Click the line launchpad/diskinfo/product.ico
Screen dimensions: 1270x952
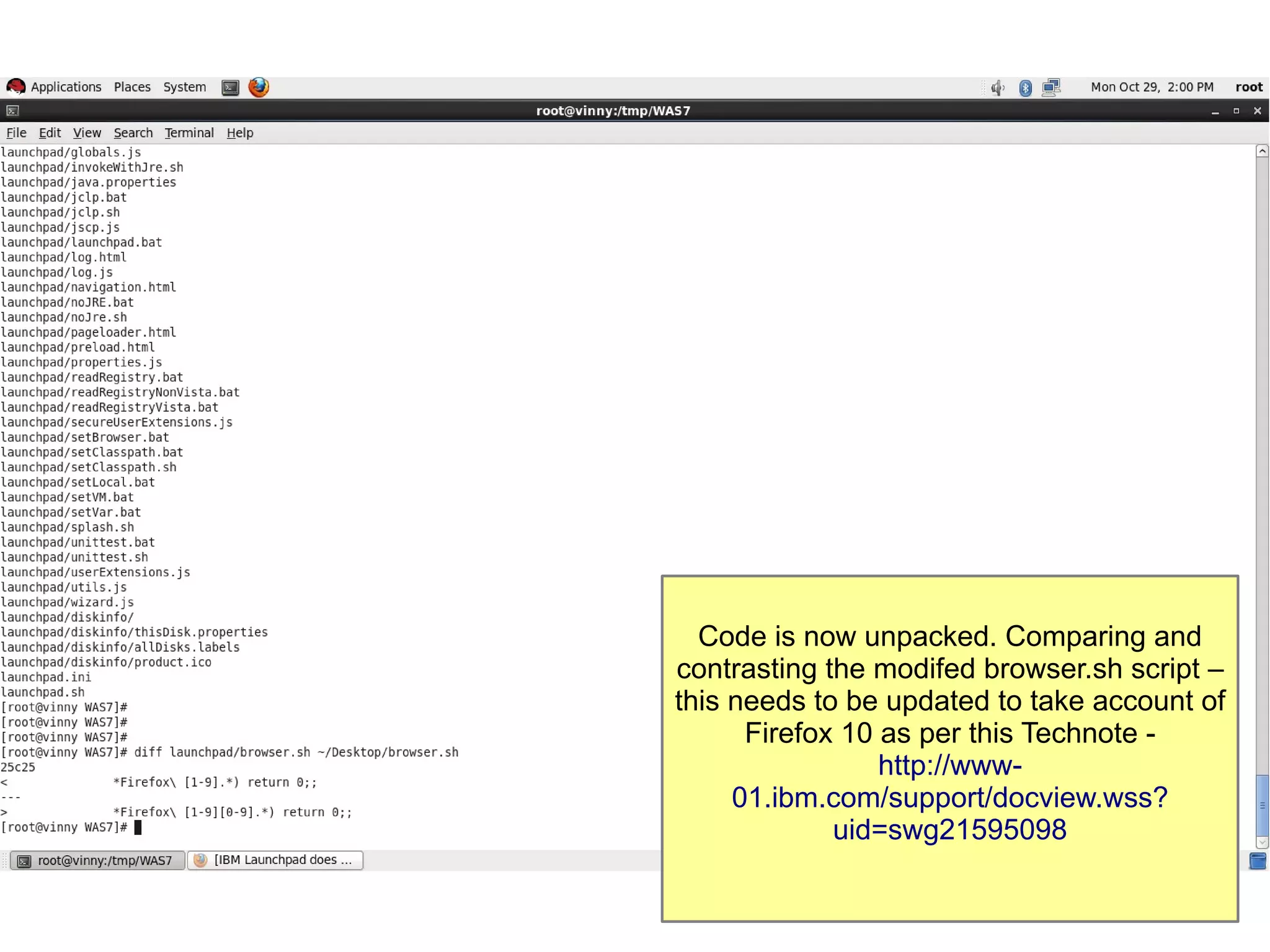[x=106, y=662]
